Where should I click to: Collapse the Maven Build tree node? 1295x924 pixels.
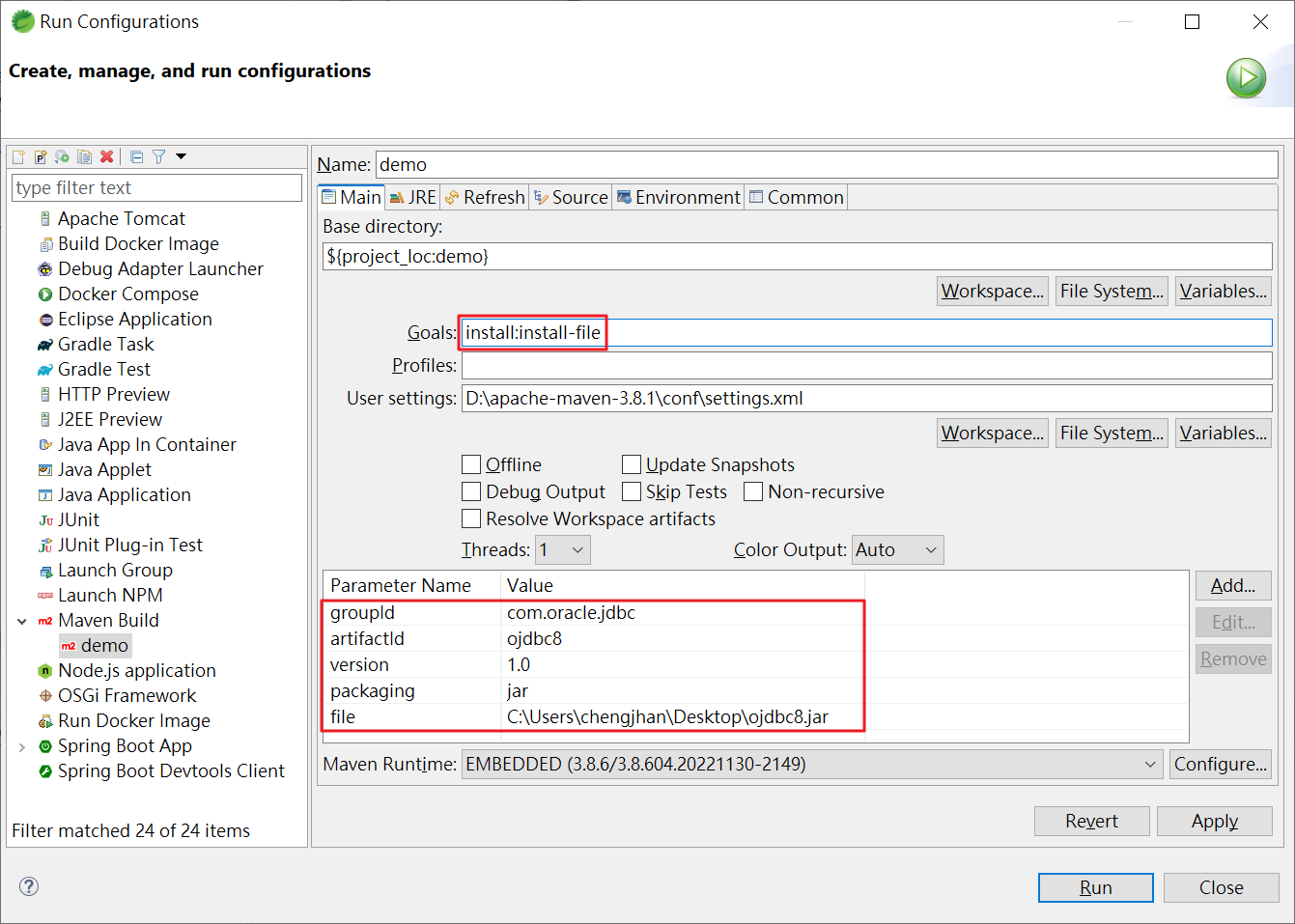coord(22,621)
